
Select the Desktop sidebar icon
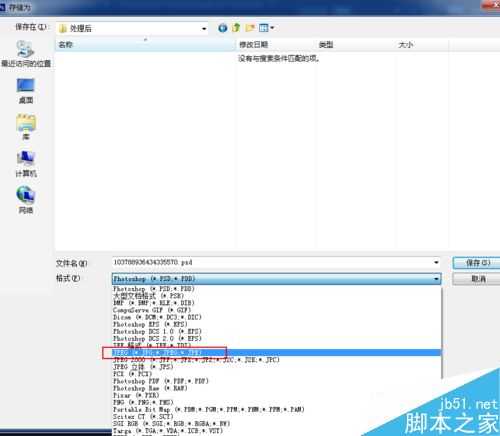(26, 91)
